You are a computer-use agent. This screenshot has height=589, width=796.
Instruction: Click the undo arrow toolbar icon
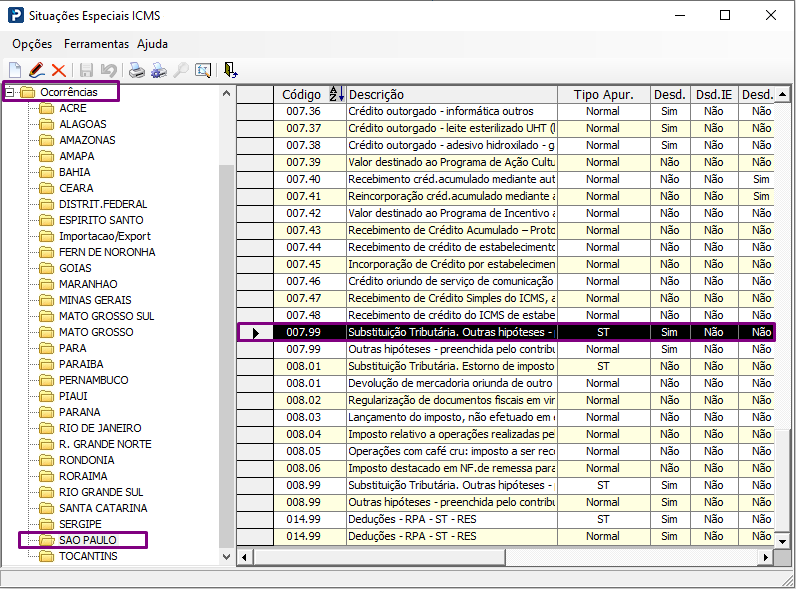click(x=109, y=70)
